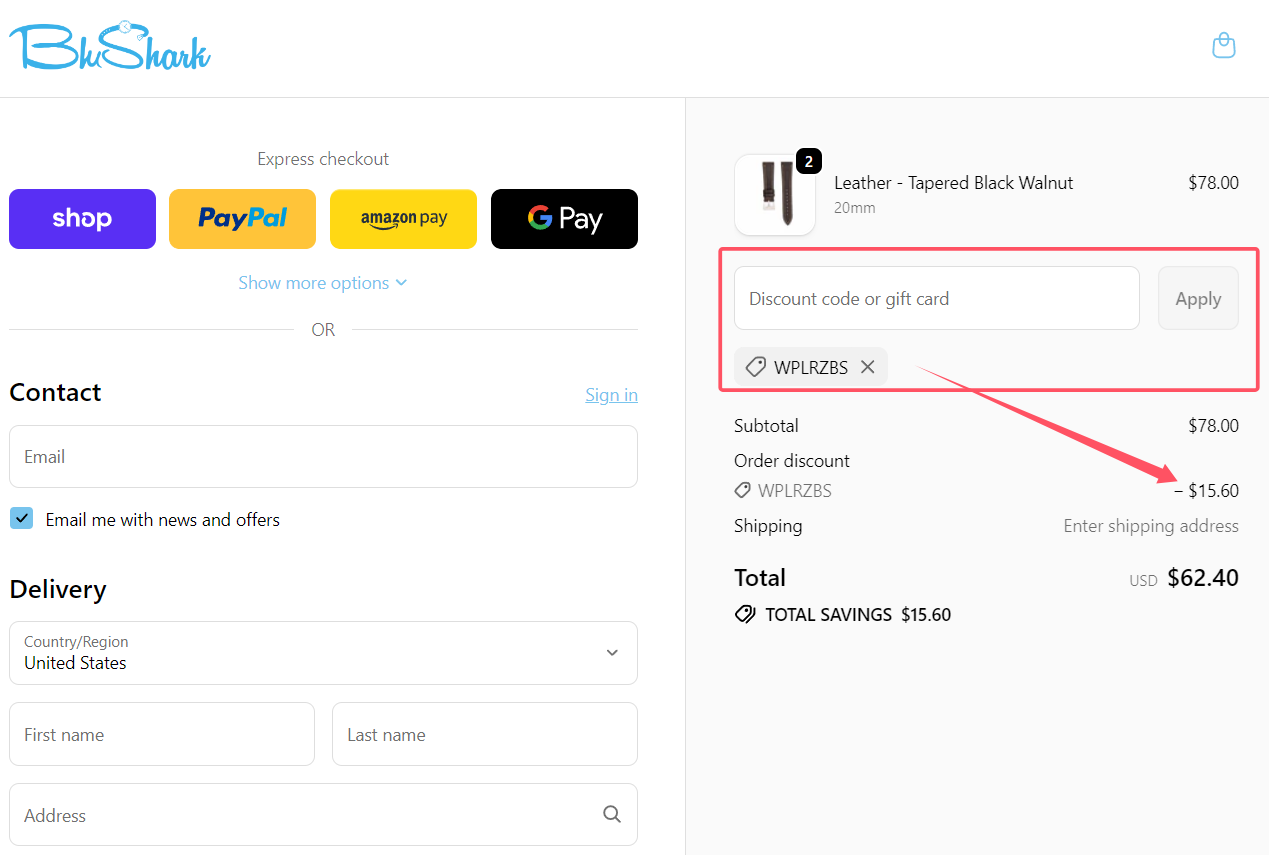Remove the WPLRZBS discount code tag
Image resolution: width=1269 pixels, height=855 pixels.
click(868, 367)
